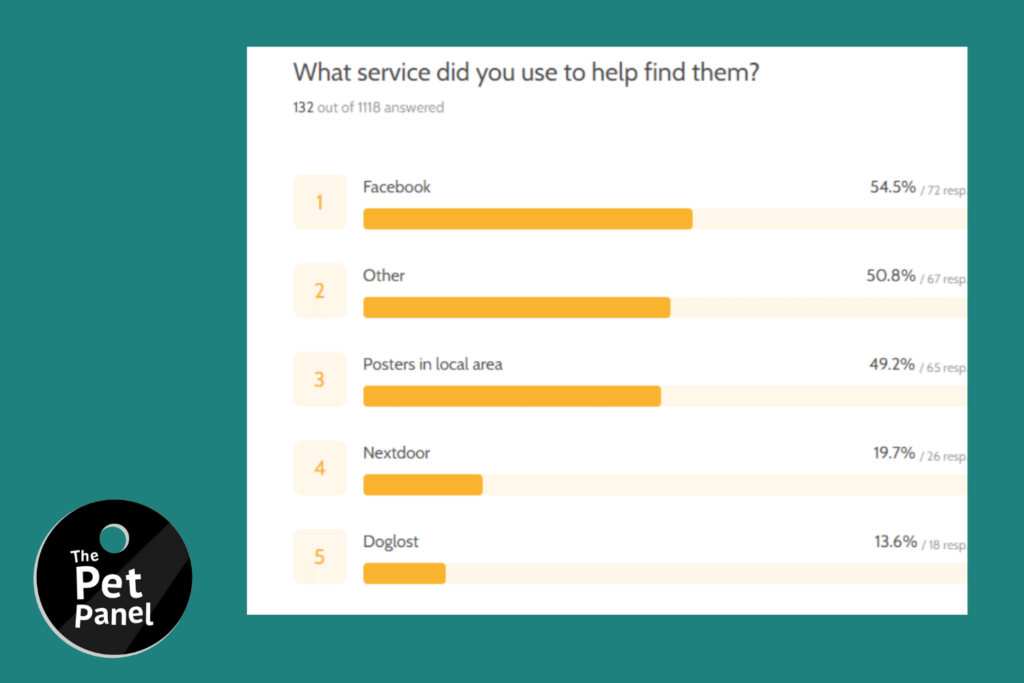This screenshot has width=1024, height=683.
Task: Click the survey question heading text
Action: [526, 72]
